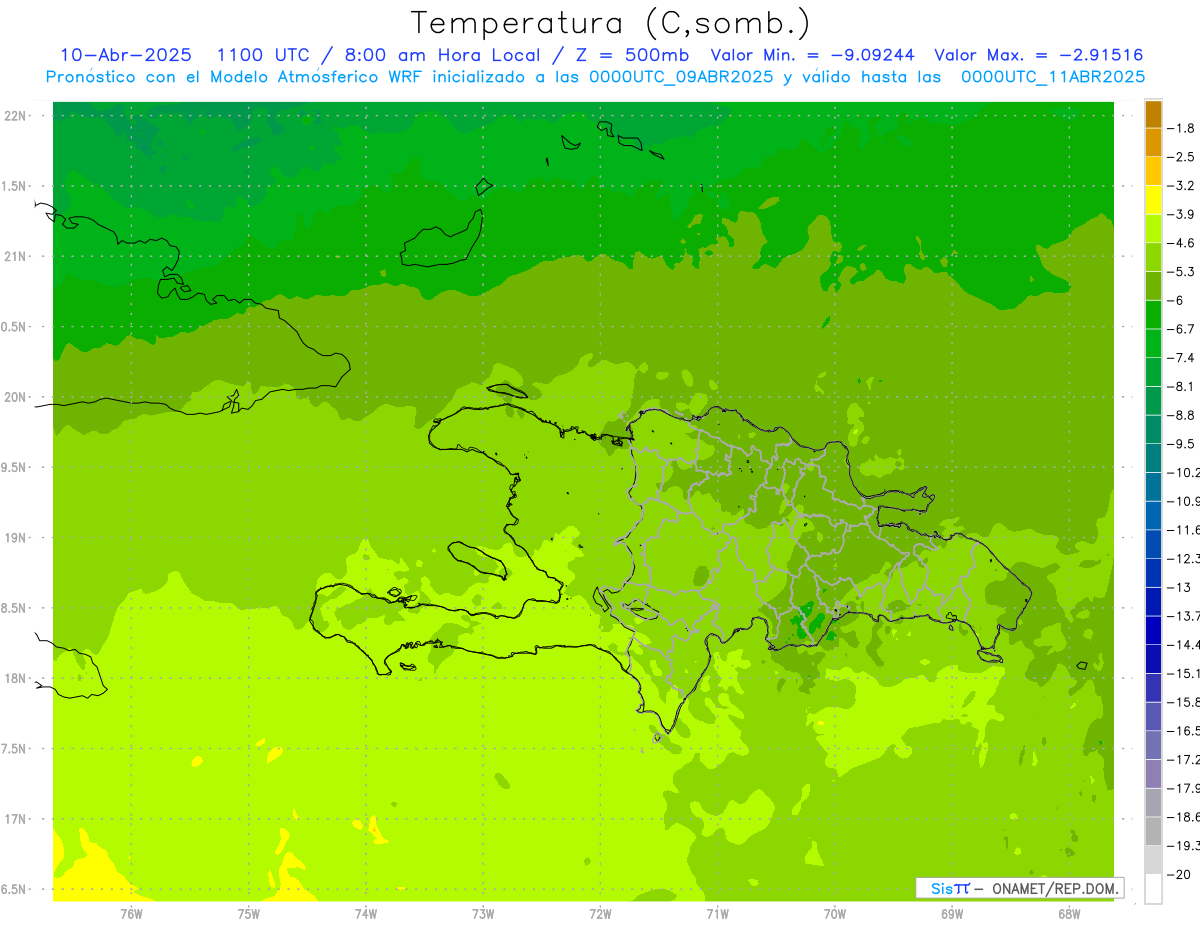Click the "0000UTC_11ABR2025" valid-until time
Screen dimensions: 1200x927
(1053, 76)
